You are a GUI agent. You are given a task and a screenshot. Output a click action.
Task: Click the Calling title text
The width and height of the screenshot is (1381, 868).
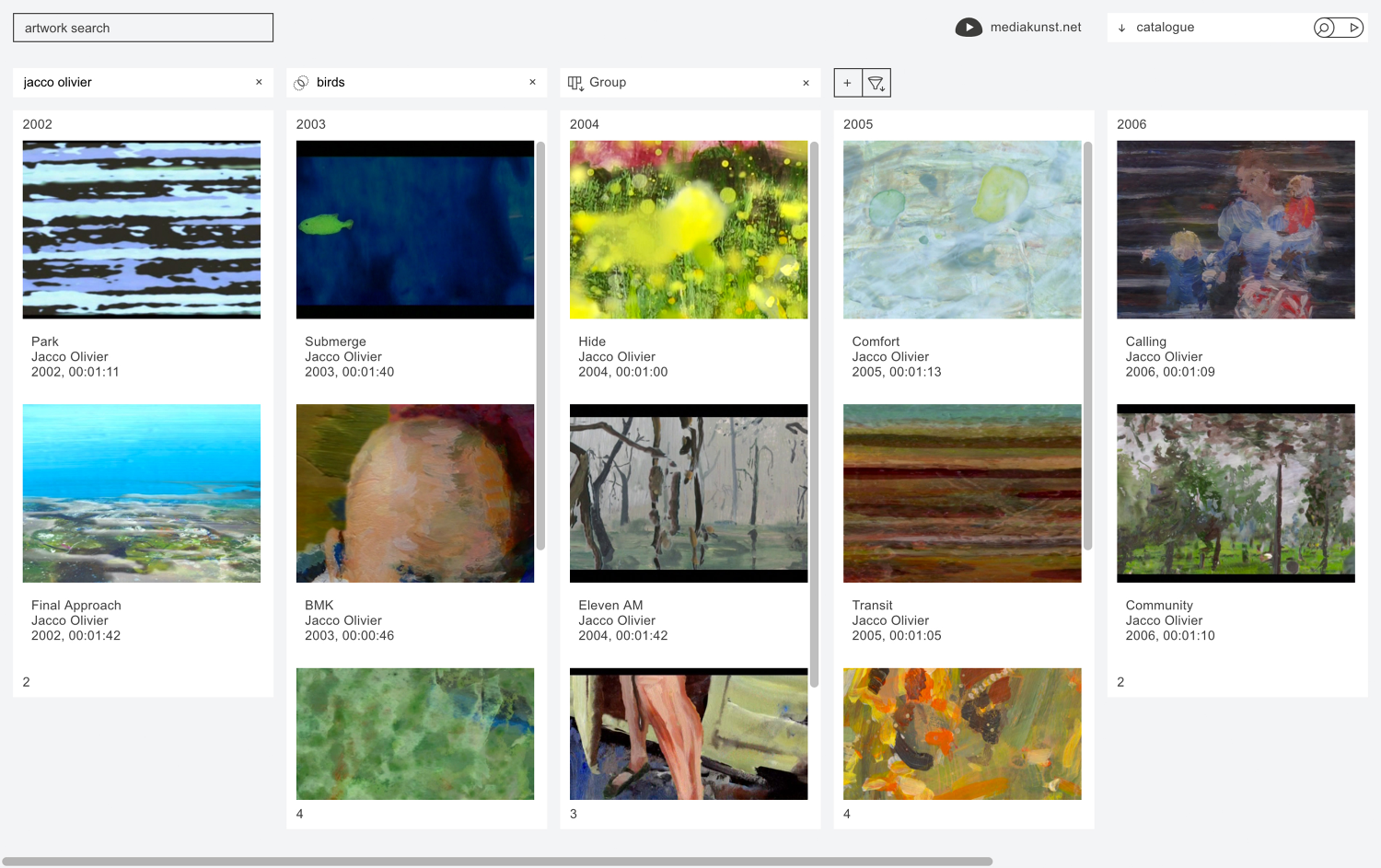point(1145,341)
